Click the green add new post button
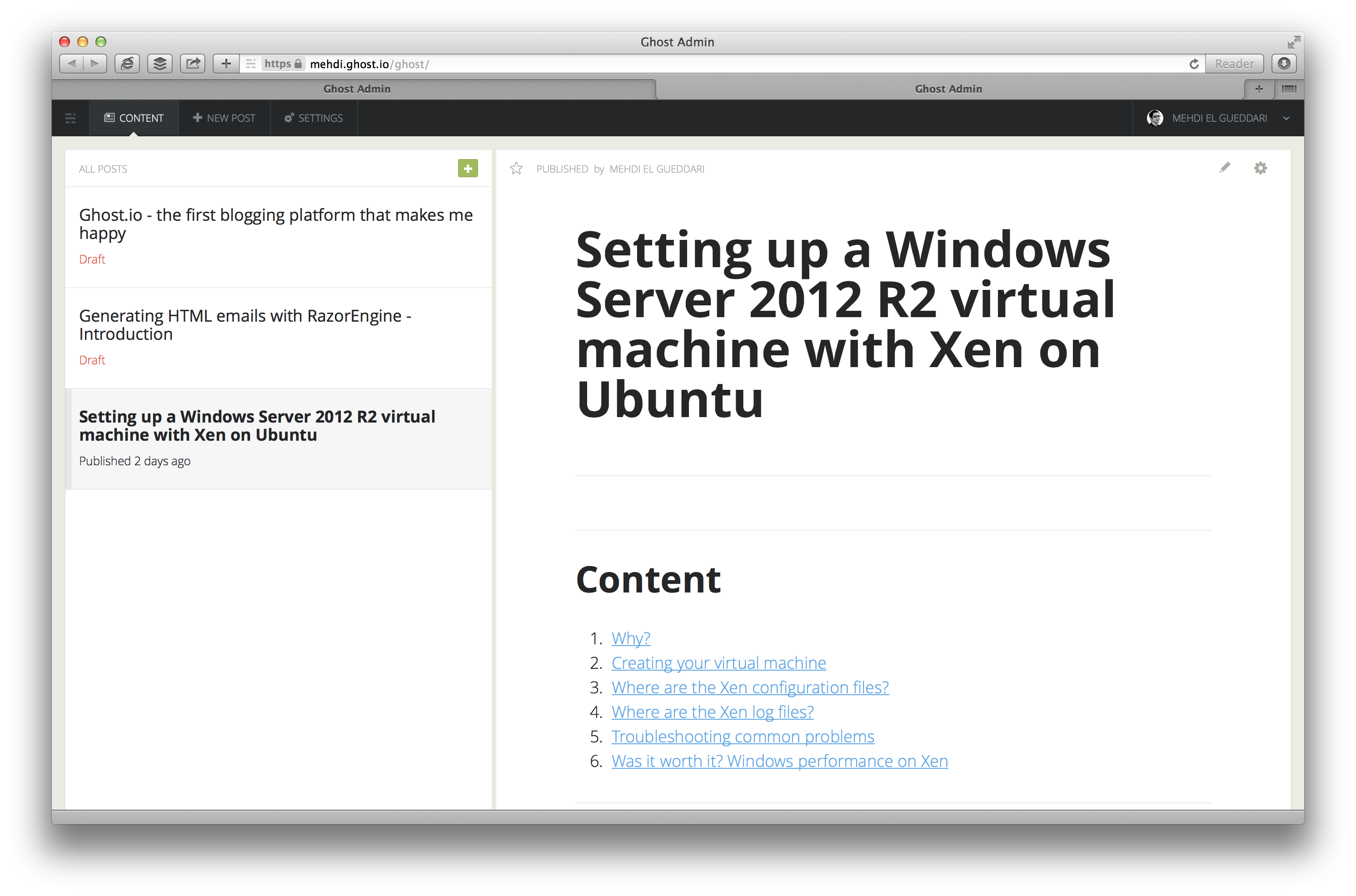The width and height of the screenshot is (1356, 896). (468, 168)
